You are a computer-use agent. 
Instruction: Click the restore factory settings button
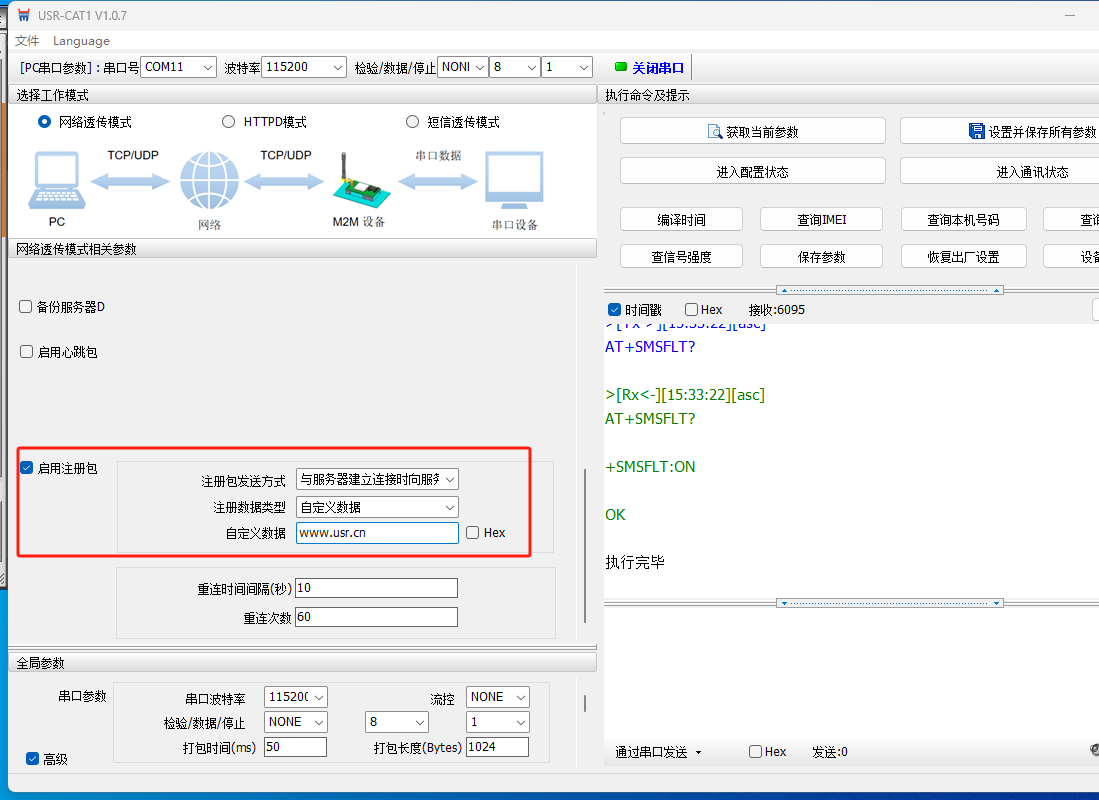(962, 257)
